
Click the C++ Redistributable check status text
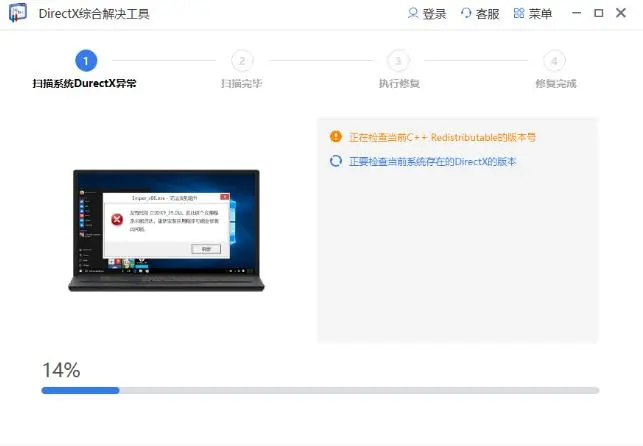(448, 137)
